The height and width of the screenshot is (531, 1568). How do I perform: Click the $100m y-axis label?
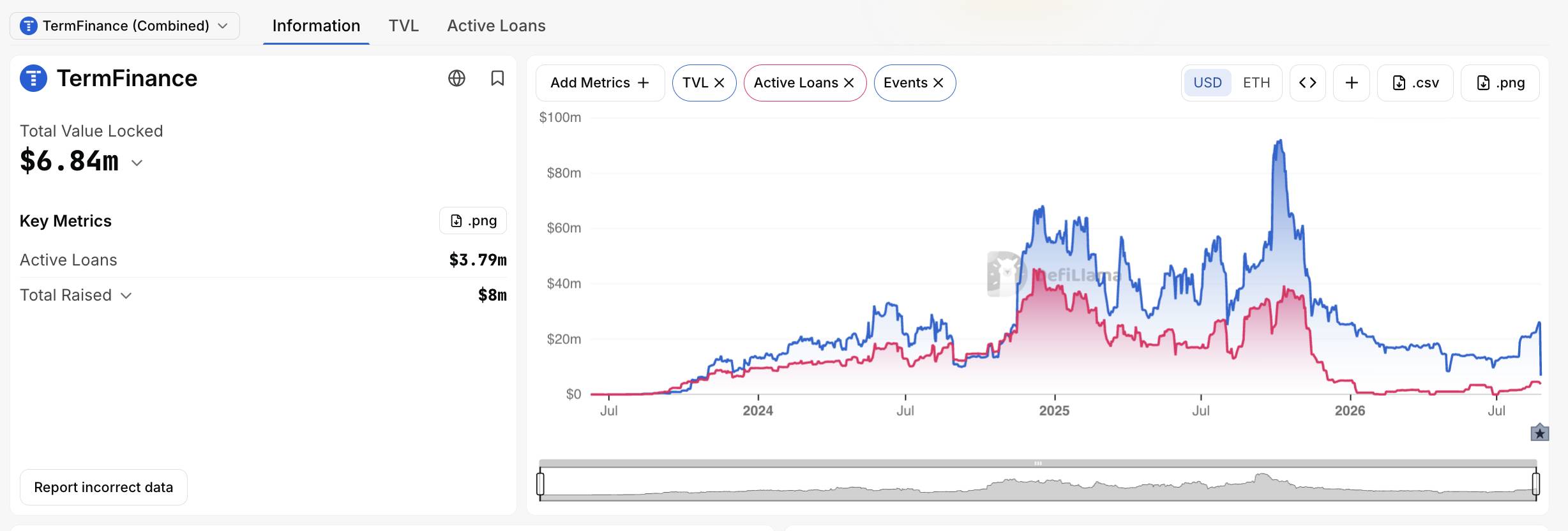coord(560,117)
